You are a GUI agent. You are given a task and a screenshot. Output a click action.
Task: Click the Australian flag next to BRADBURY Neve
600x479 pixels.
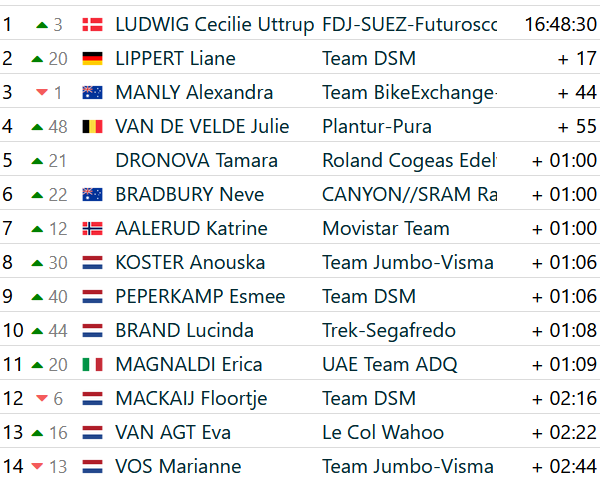93,195
